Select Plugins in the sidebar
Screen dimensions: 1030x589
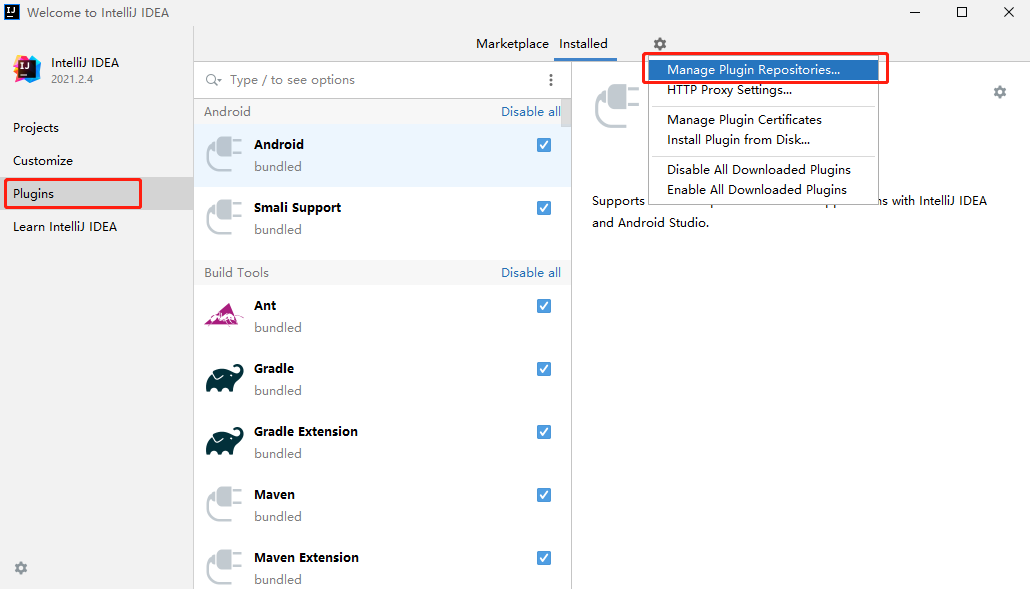click(x=97, y=194)
